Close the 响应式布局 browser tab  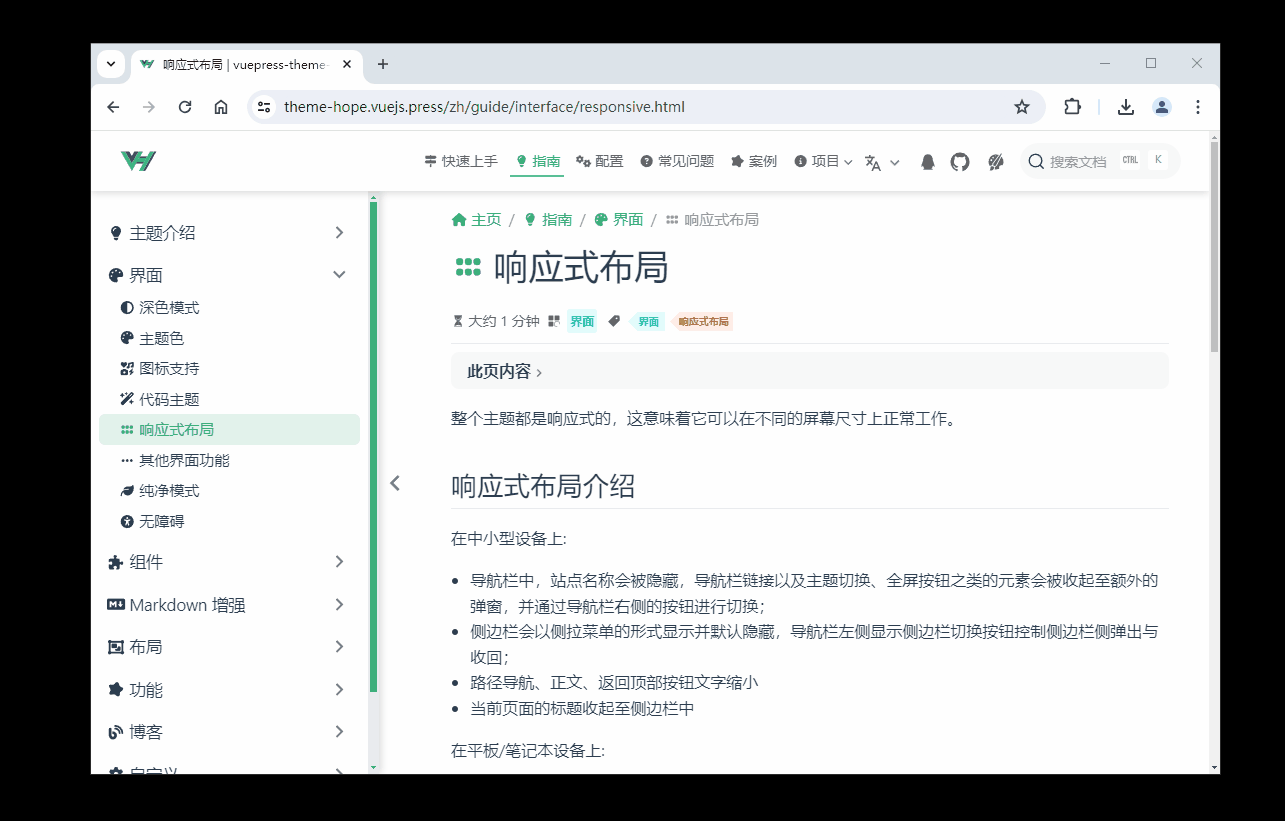pos(347,64)
